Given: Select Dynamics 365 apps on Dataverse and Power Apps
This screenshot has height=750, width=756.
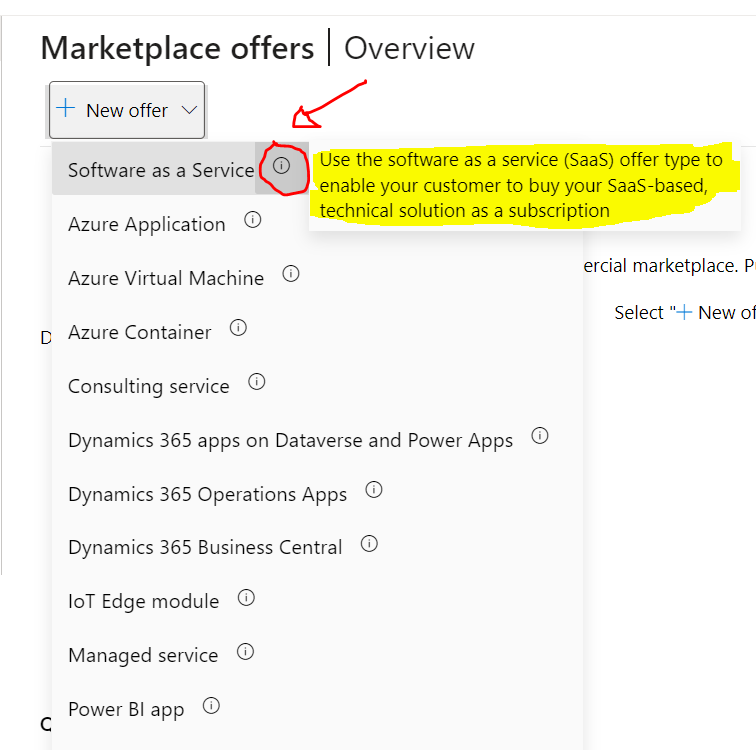Looking at the screenshot, I should pos(290,441).
